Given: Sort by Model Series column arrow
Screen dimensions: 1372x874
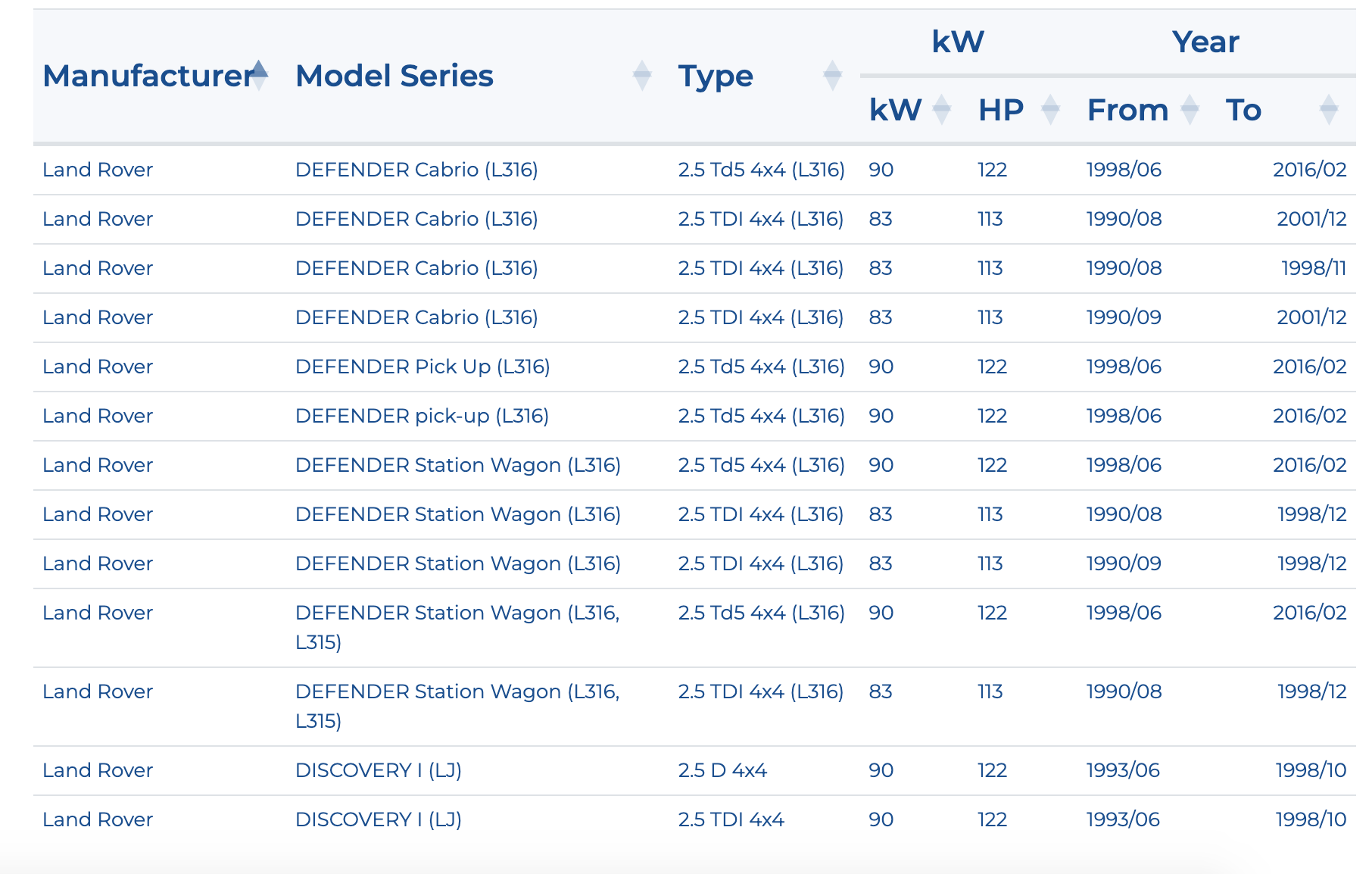Looking at the screenshot, I should pyautogui.click(x=642, y=76).
